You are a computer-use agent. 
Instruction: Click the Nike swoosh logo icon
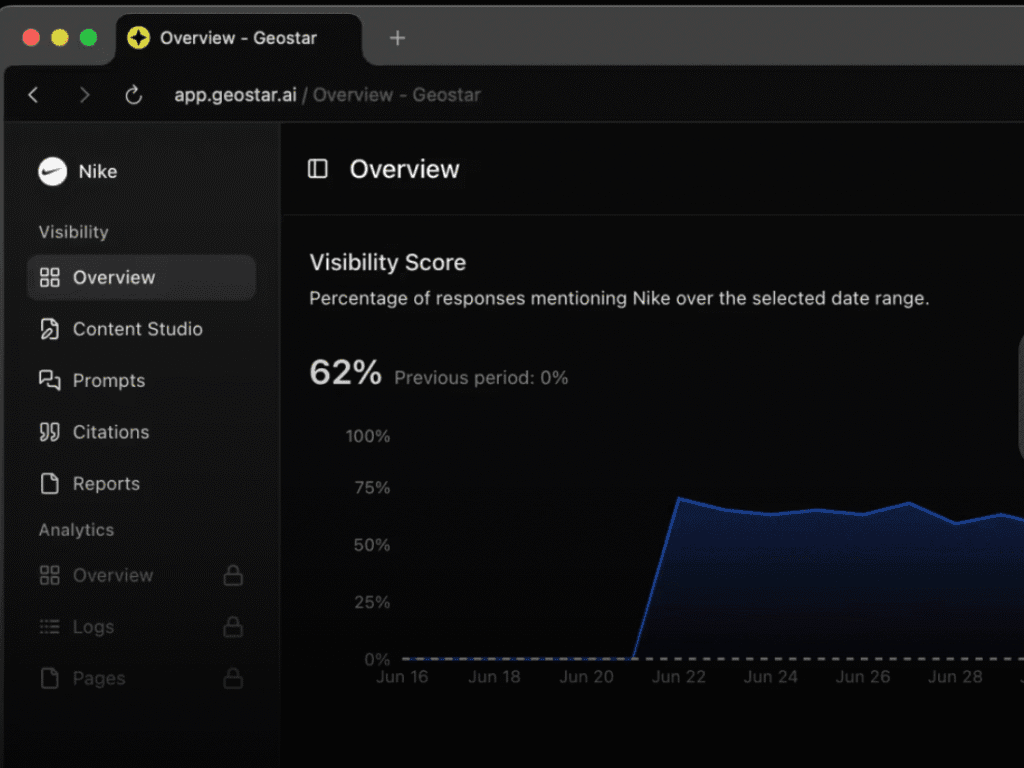click(x=52, y=172)
